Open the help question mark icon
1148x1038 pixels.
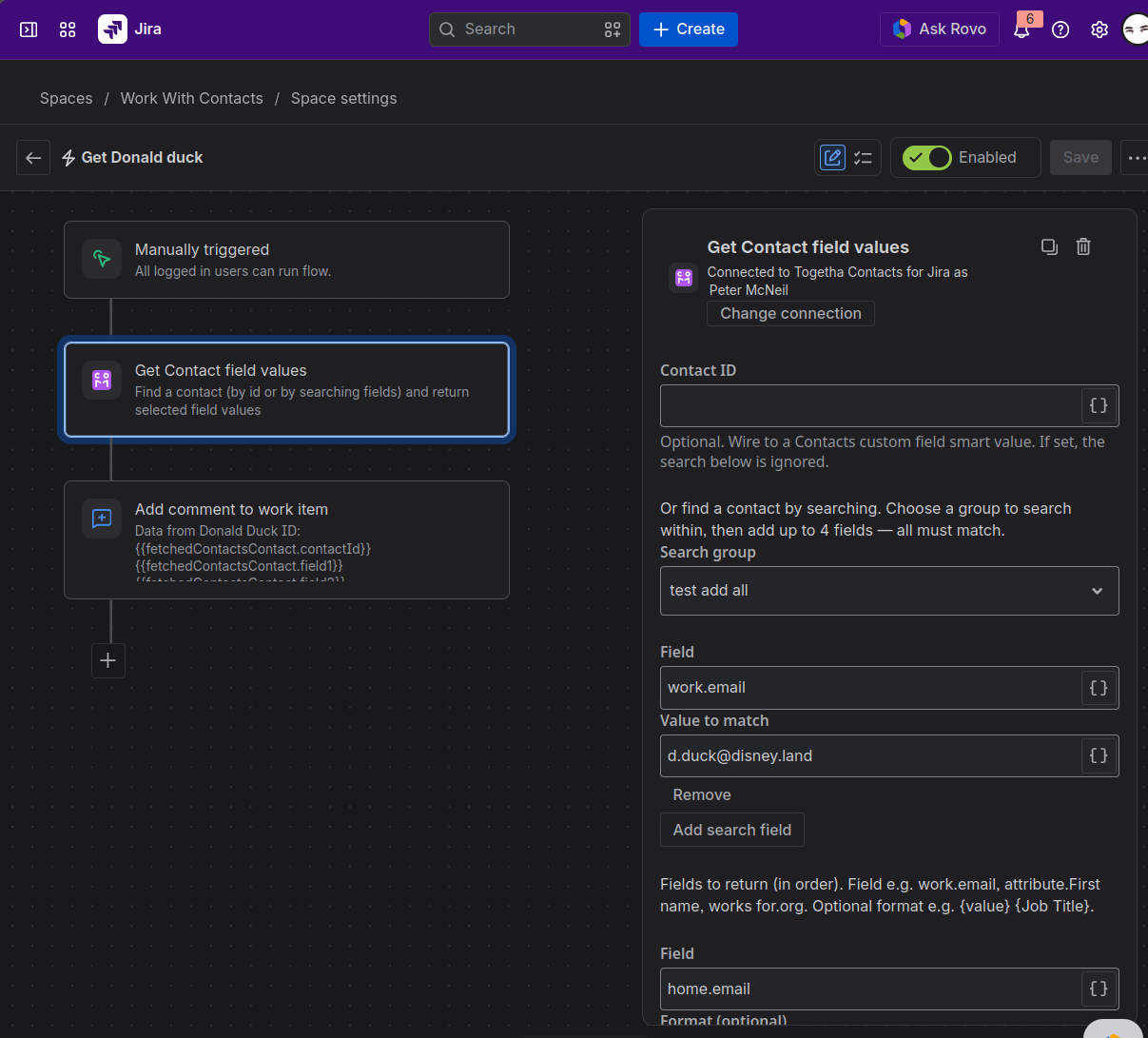[x=1060, y=29]
